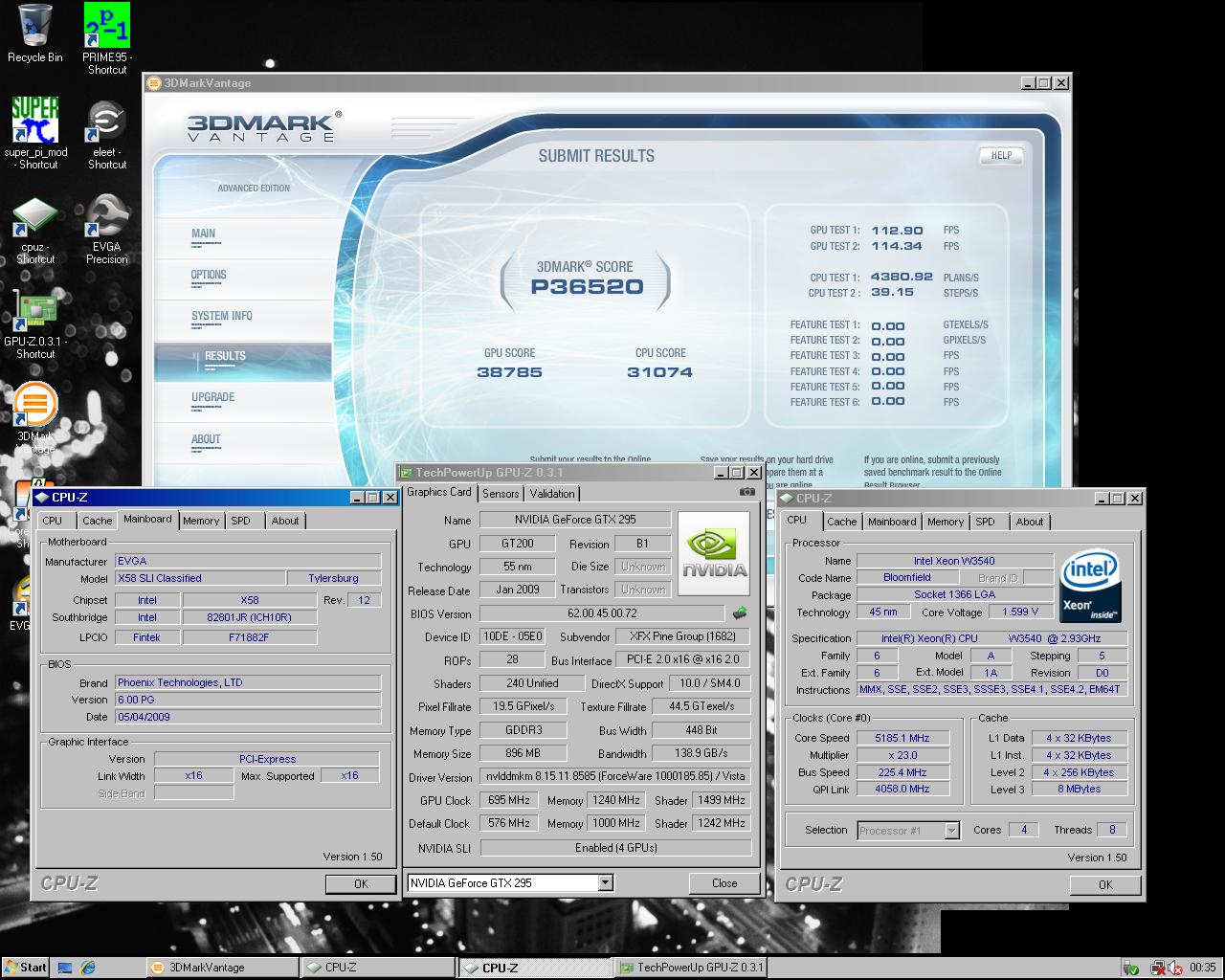
Task: Switch to Validation tab in GPU-Z
Action: [x=552, y=493]
